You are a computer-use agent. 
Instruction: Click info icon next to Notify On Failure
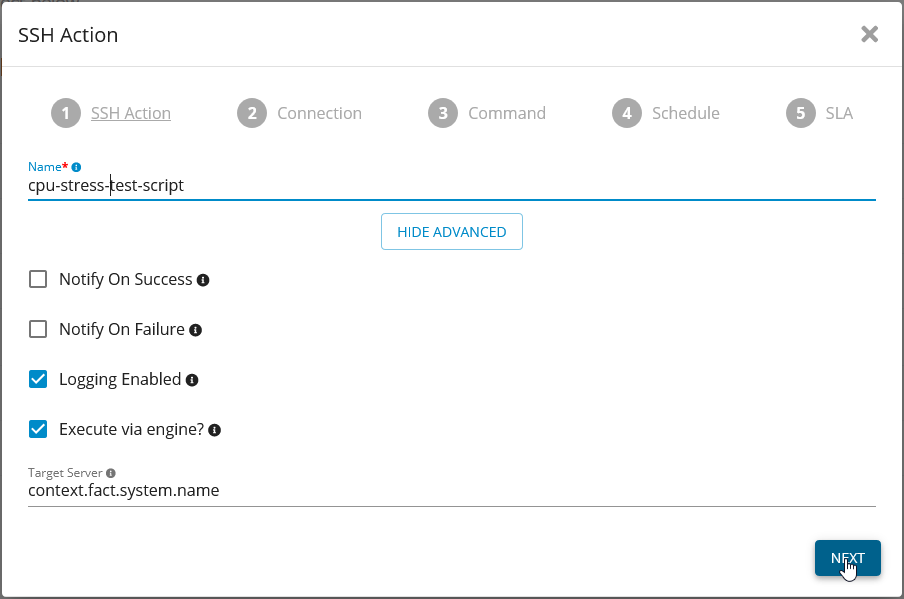click(x=196, y=330)
